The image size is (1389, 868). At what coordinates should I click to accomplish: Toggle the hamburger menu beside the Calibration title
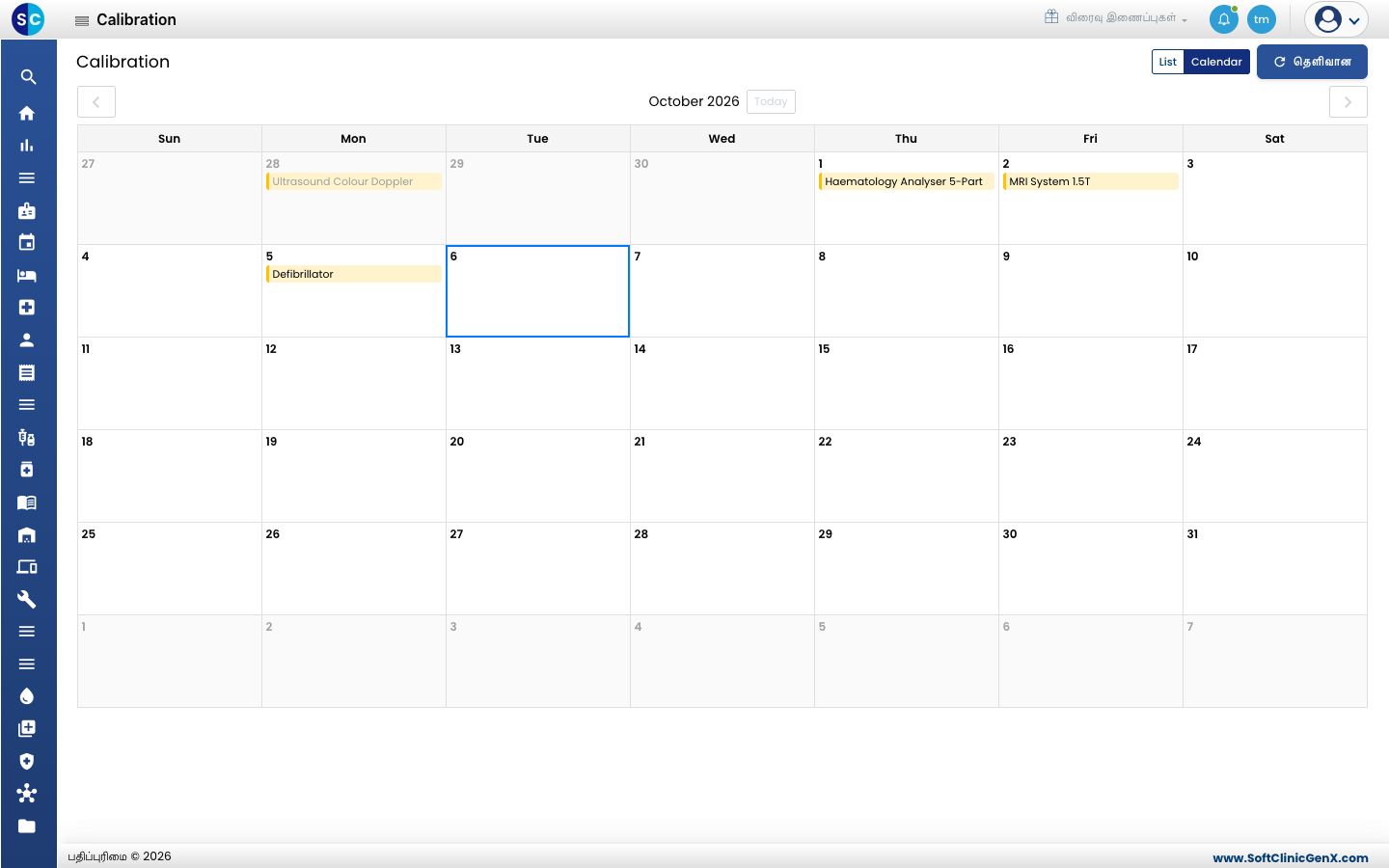(82, 20)
